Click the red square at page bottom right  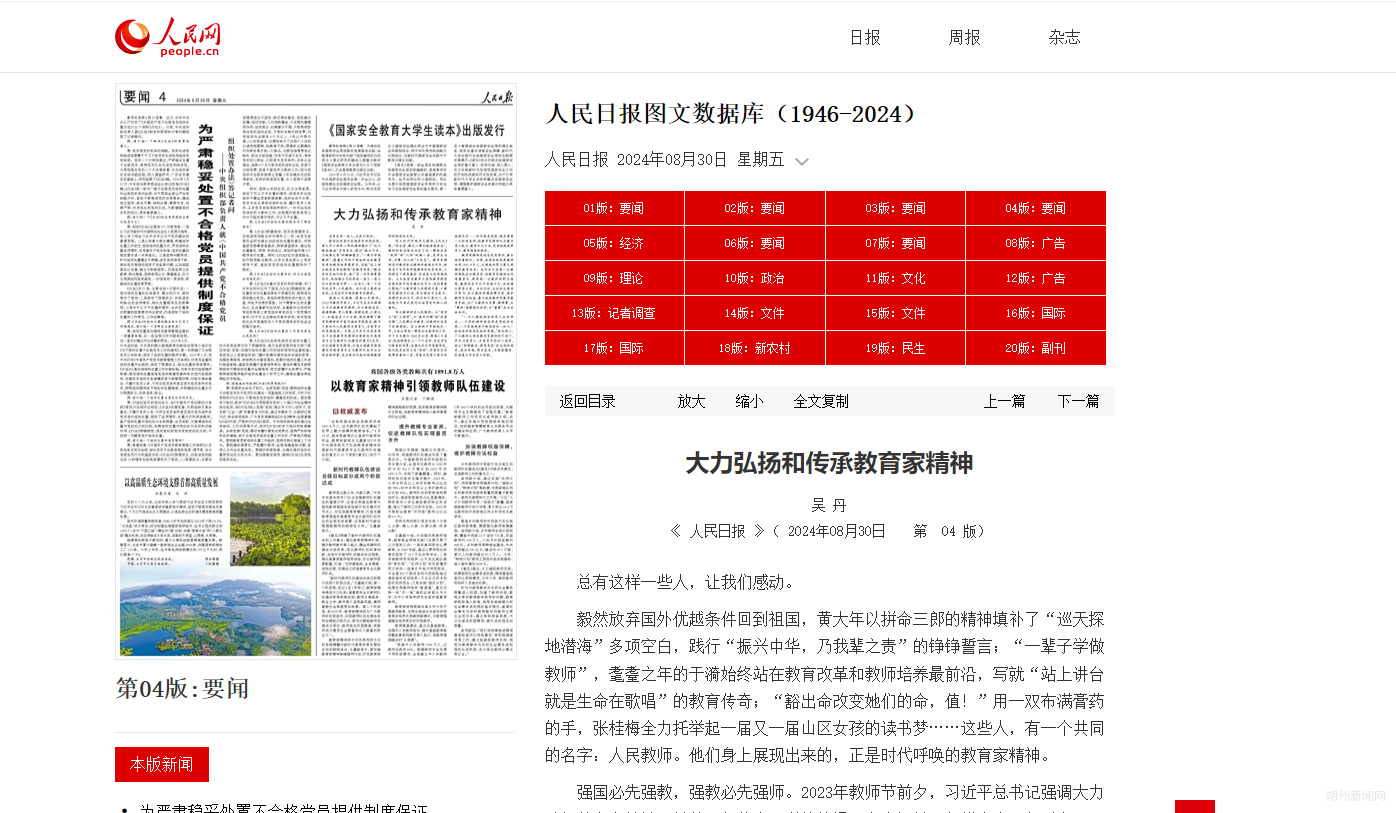coord(1195,806)
